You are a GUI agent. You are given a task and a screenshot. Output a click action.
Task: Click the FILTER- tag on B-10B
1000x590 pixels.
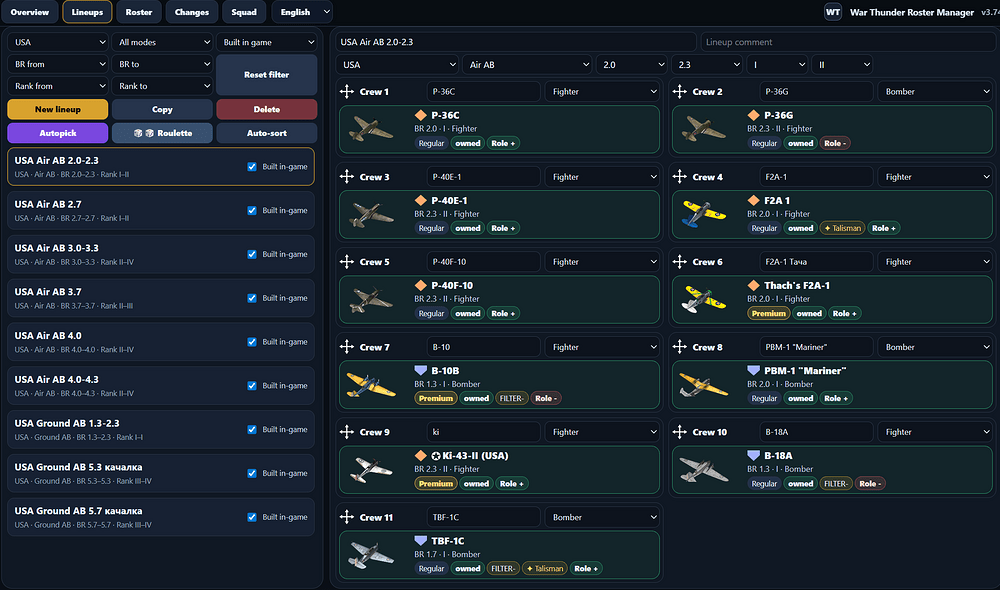(511, 399)
